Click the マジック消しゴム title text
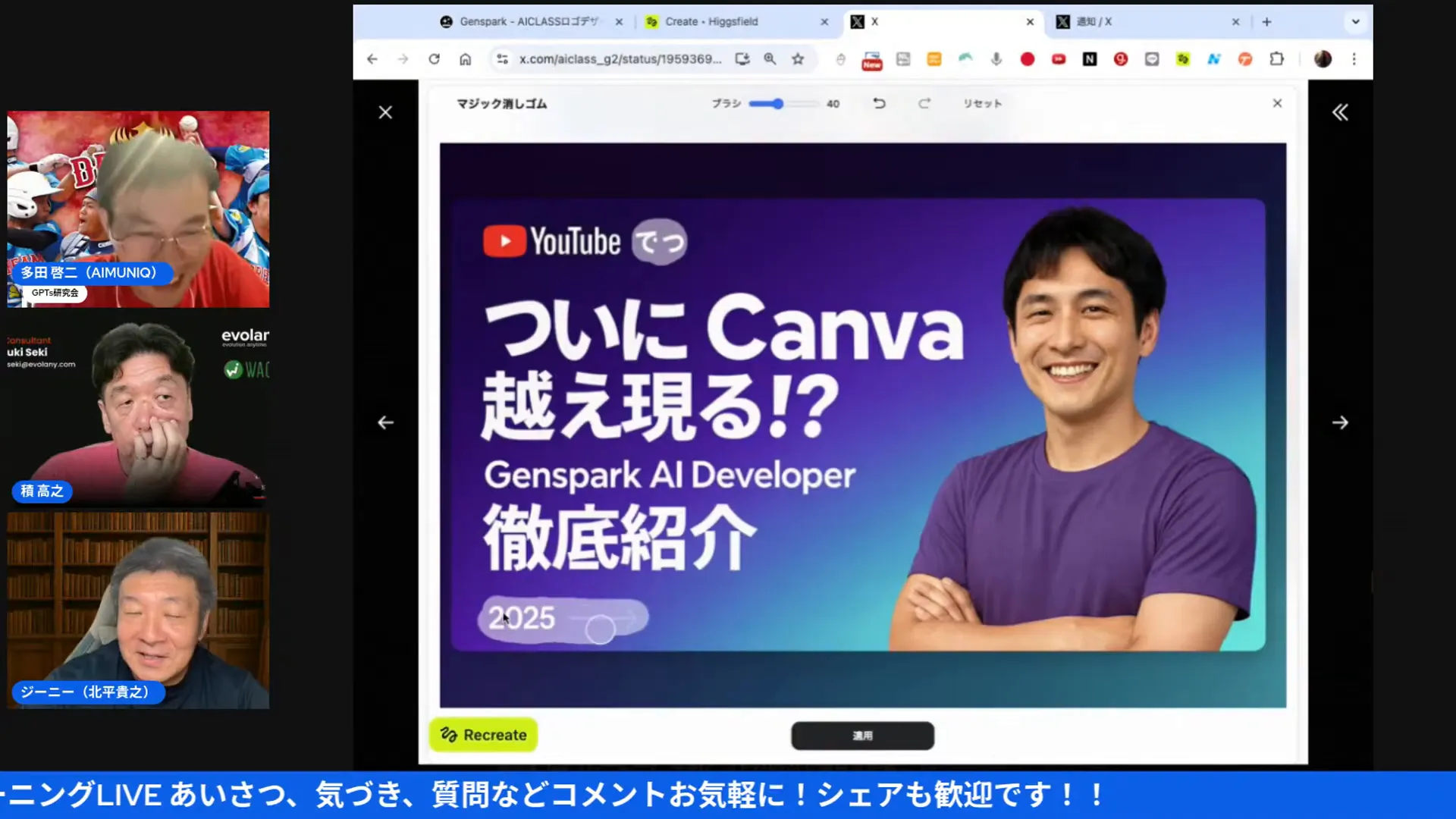The height and width of the screenshot is (819, 1456). (x=501, y=104)
